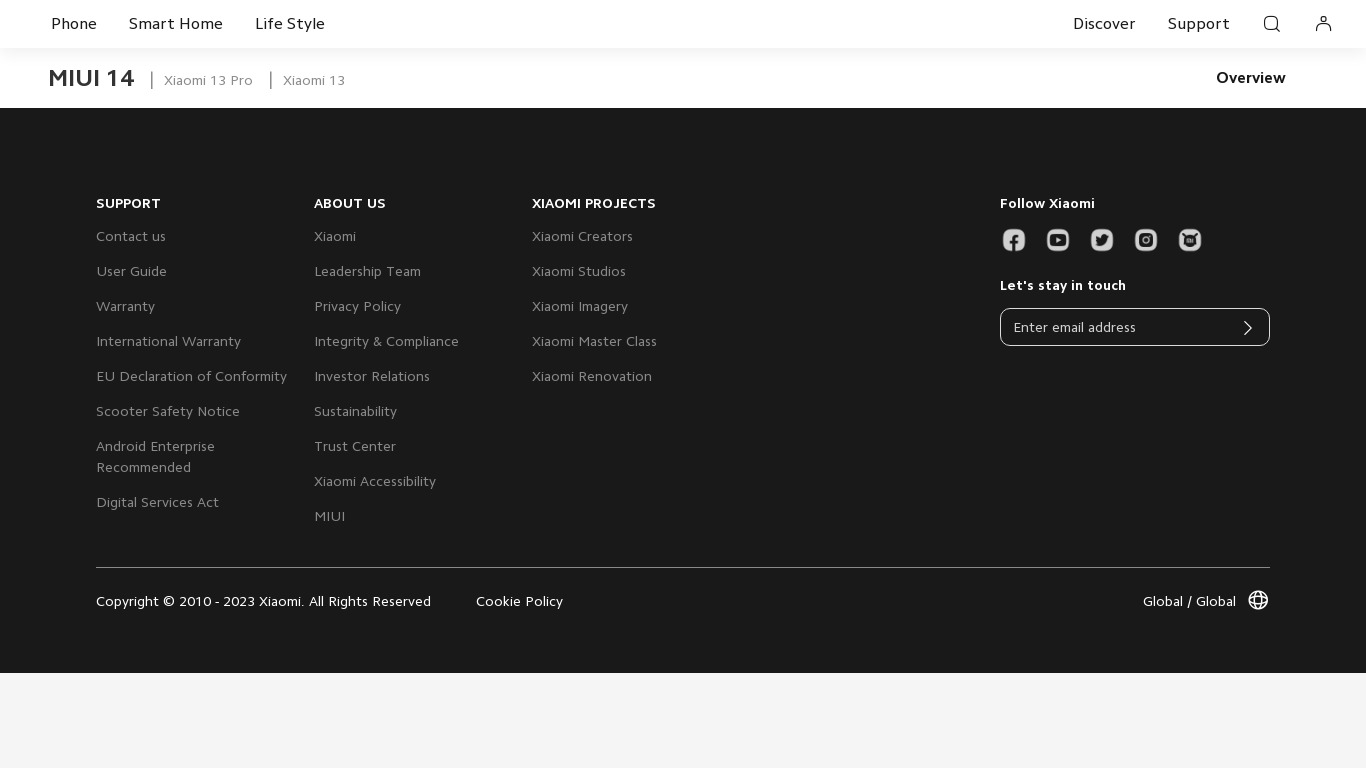Go to Xiaomi 13 Pro page
1366x768 pixels.
208,80
